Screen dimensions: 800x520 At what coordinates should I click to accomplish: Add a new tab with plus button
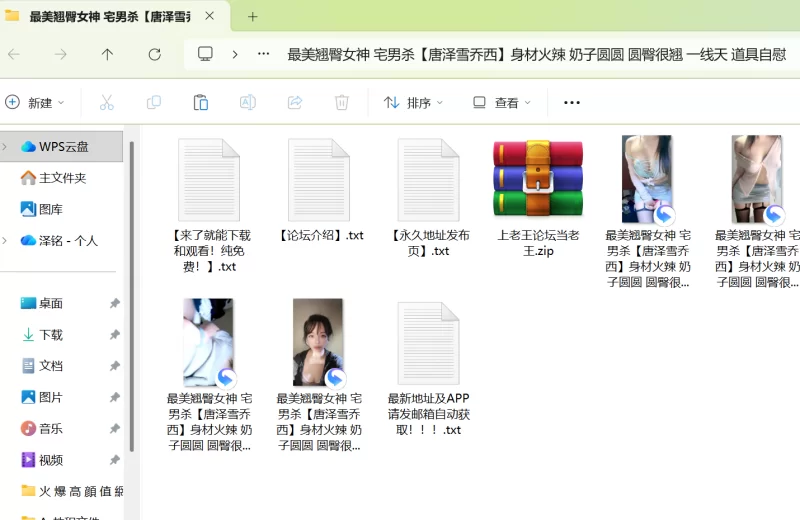(x=252, y=17)
